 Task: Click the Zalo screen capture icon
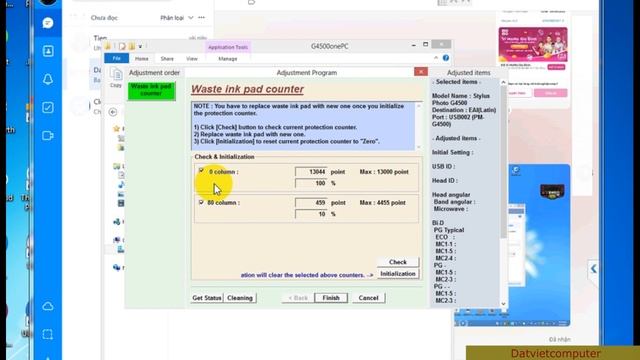click(48, 335)
